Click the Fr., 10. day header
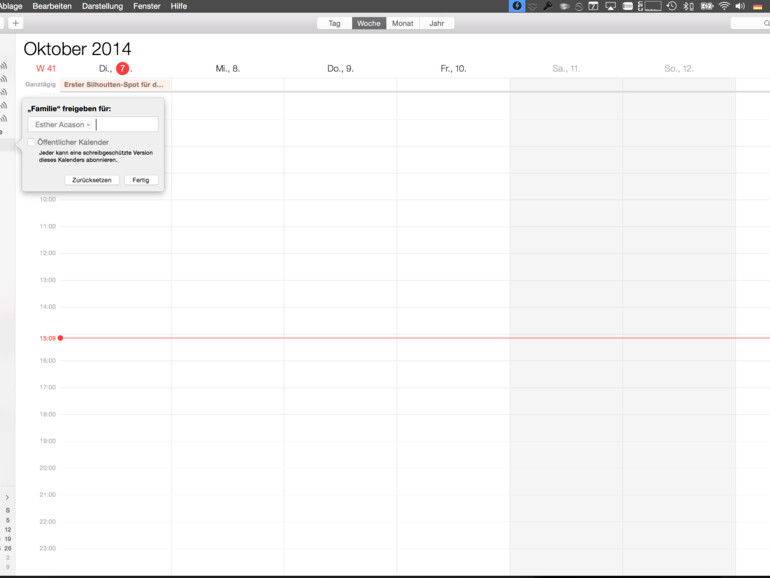Screen dimensions: 770x578 coord(453,69)
